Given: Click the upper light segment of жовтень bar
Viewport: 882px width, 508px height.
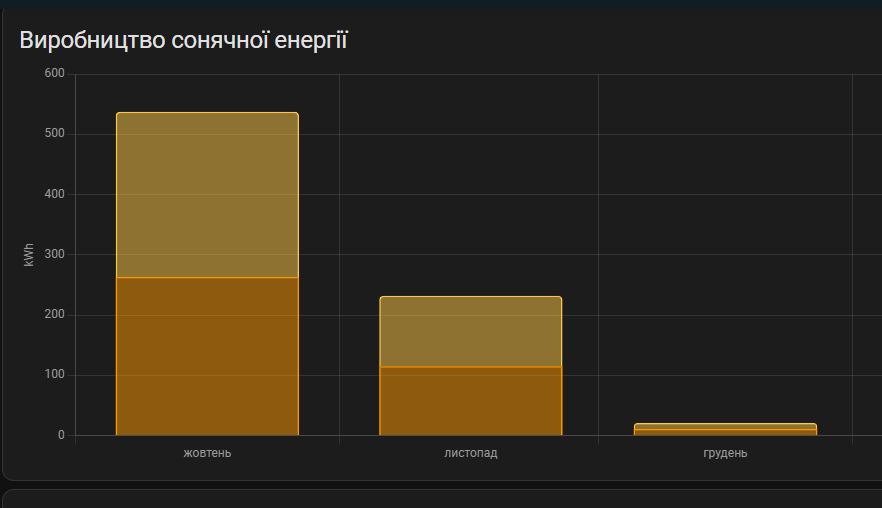Looking at the screenshot, I should click(208, 195).
